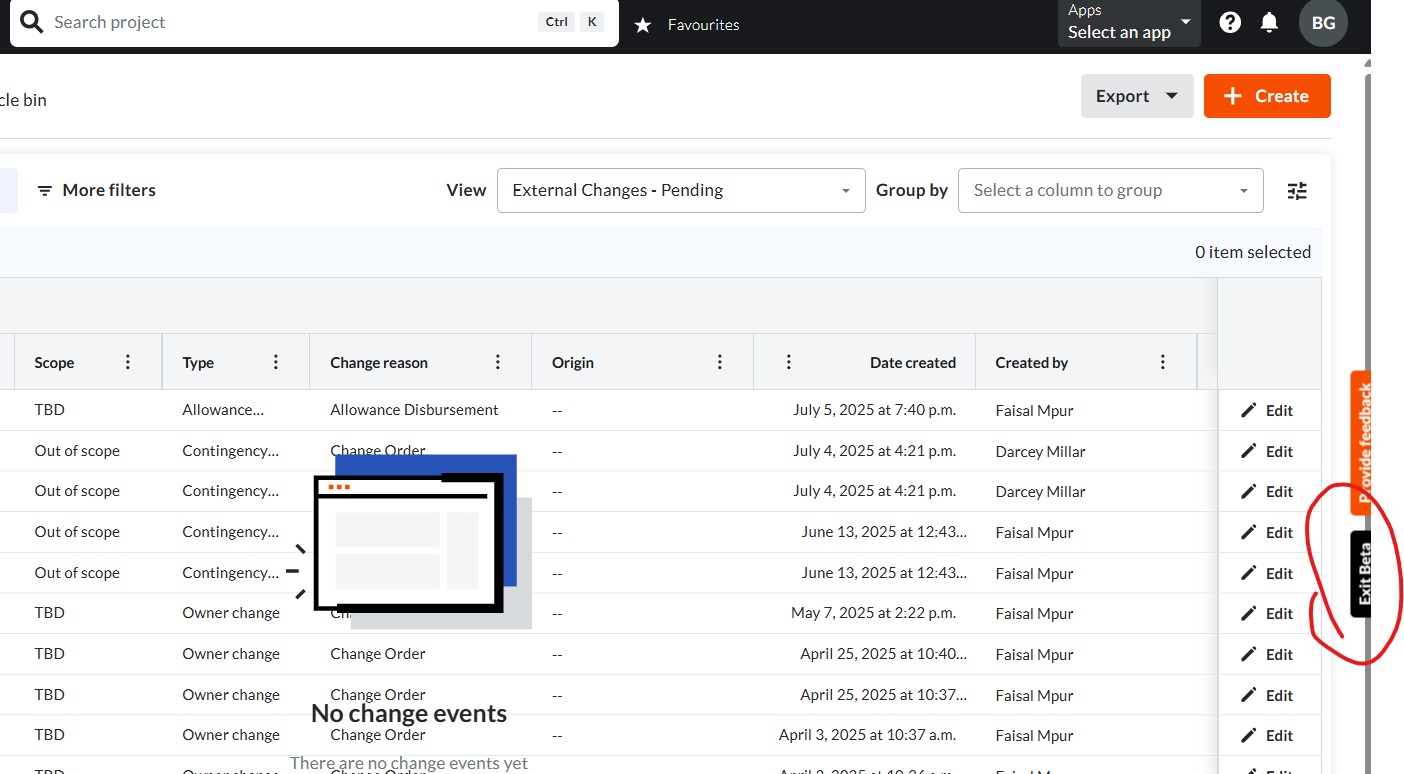Sort by the Scope column header

[x=54, y=363]
